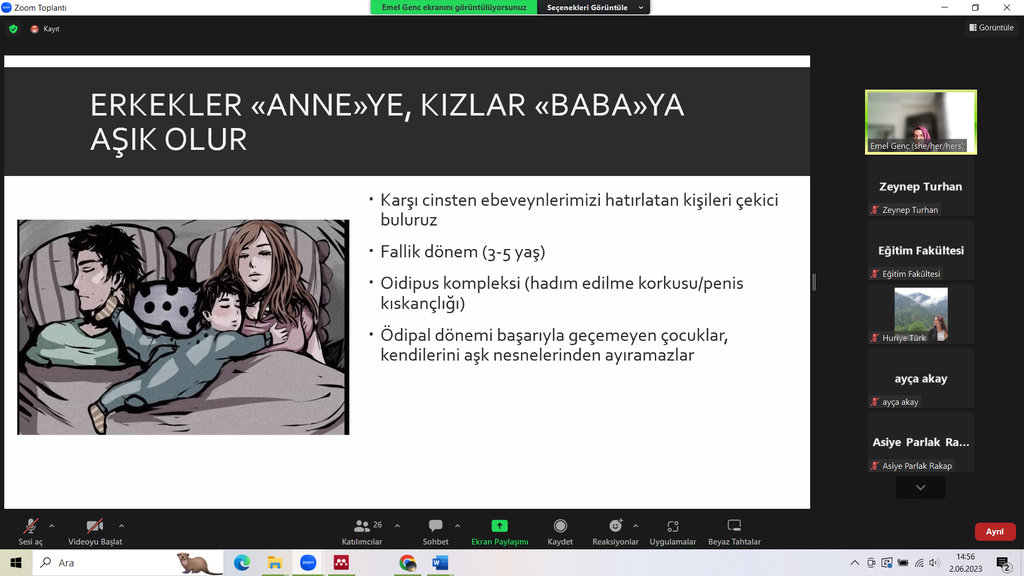Open Seçenekleri Görüntüle dropdown

tap(594, 7)
